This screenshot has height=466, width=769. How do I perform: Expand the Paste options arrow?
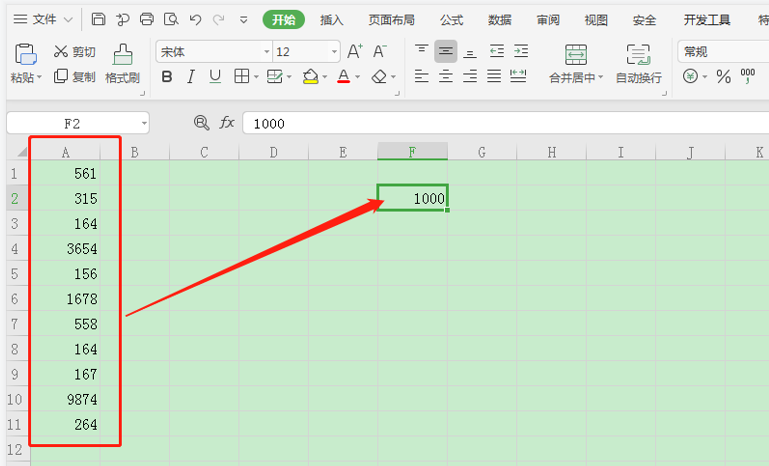[x=39, y=78]
